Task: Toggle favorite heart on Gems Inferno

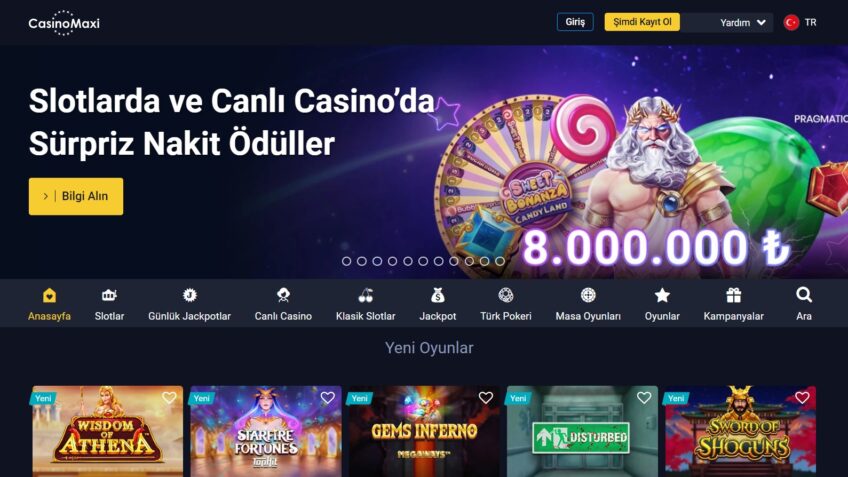Action: click(486, 398)
